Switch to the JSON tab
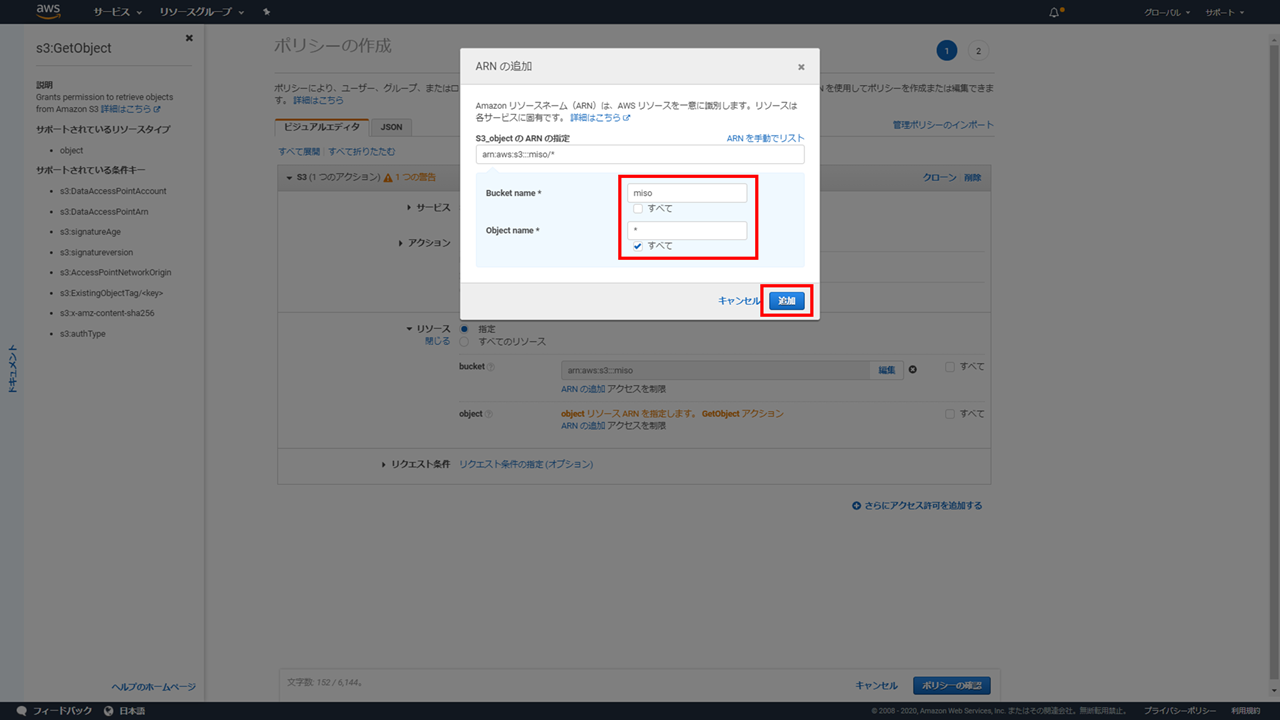This screenshot has width=1280, height=720. click(x=391, y=127)
